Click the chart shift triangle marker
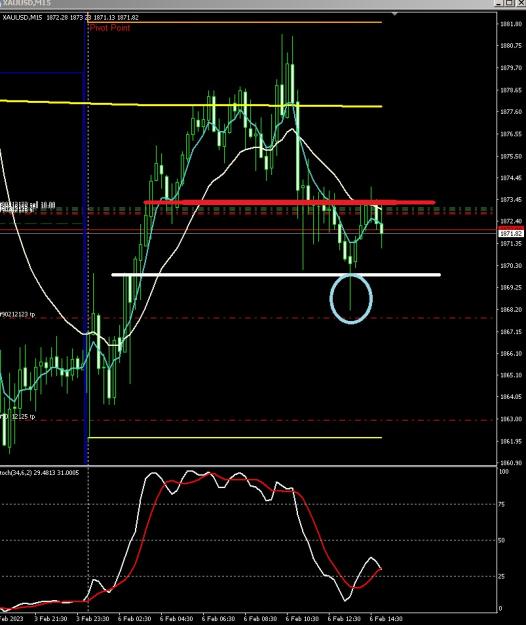Viewport: 526px width, 625px height. click(x=394, y=14)
